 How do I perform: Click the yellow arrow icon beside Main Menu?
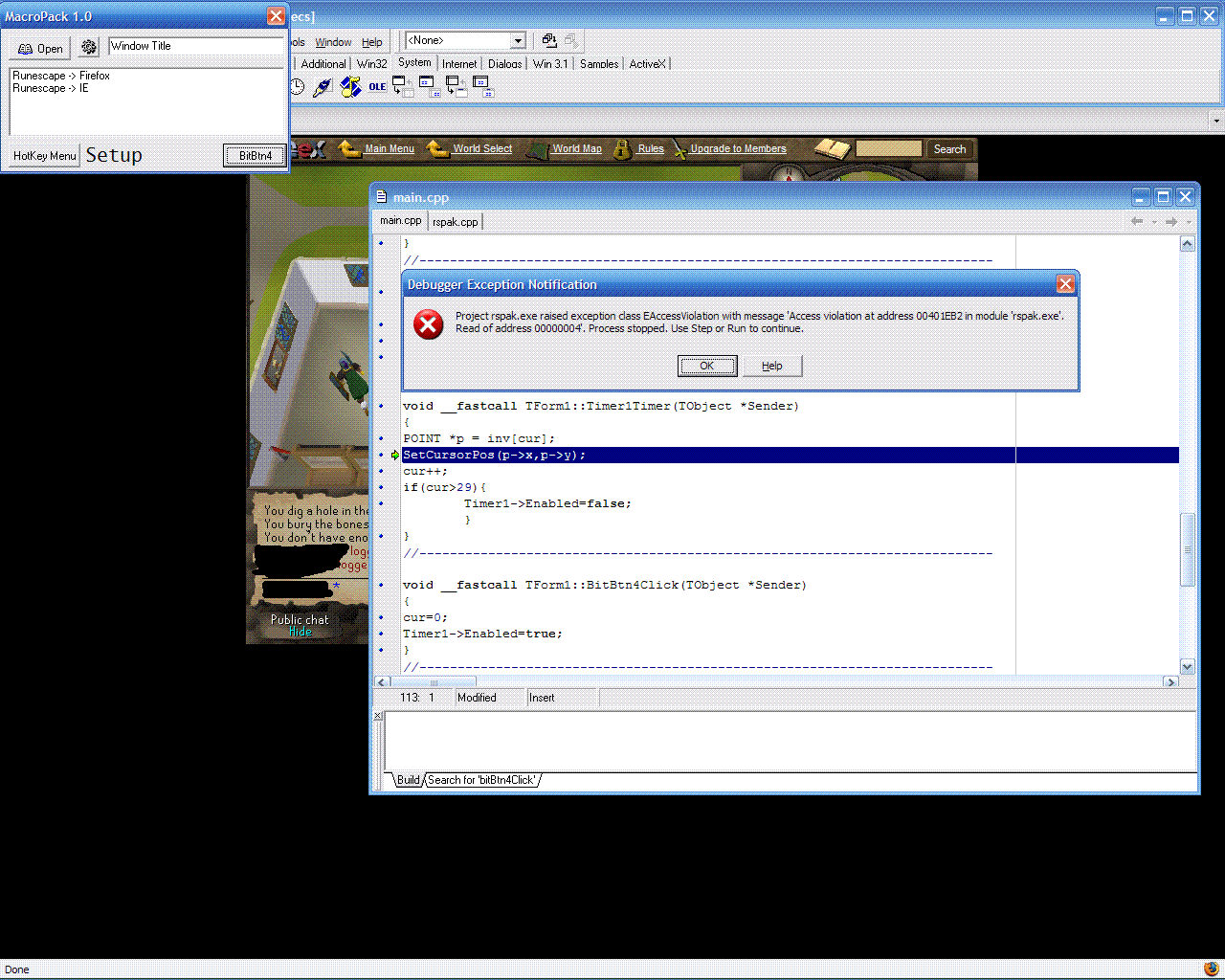pos(349,148)
